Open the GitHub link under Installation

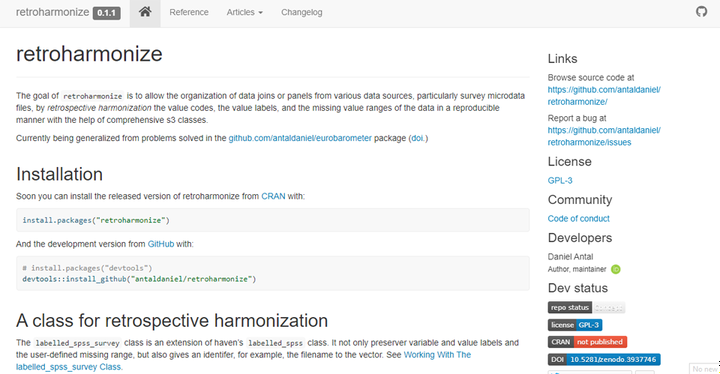[x=161, y=244]
